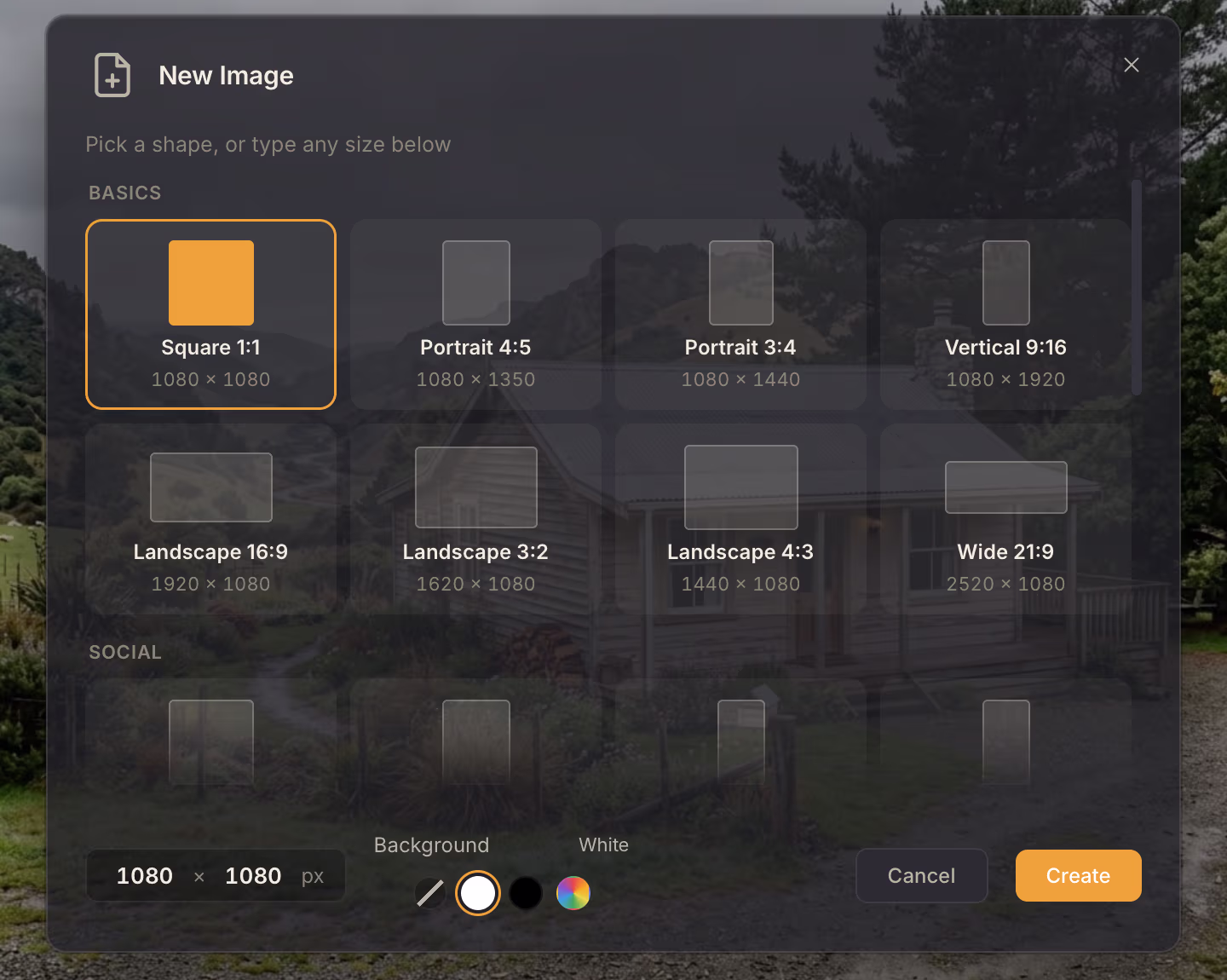Select the Vertical 9:16 preset
Viewport: 1227px width, 980px height.
(x=1005, y=314)
